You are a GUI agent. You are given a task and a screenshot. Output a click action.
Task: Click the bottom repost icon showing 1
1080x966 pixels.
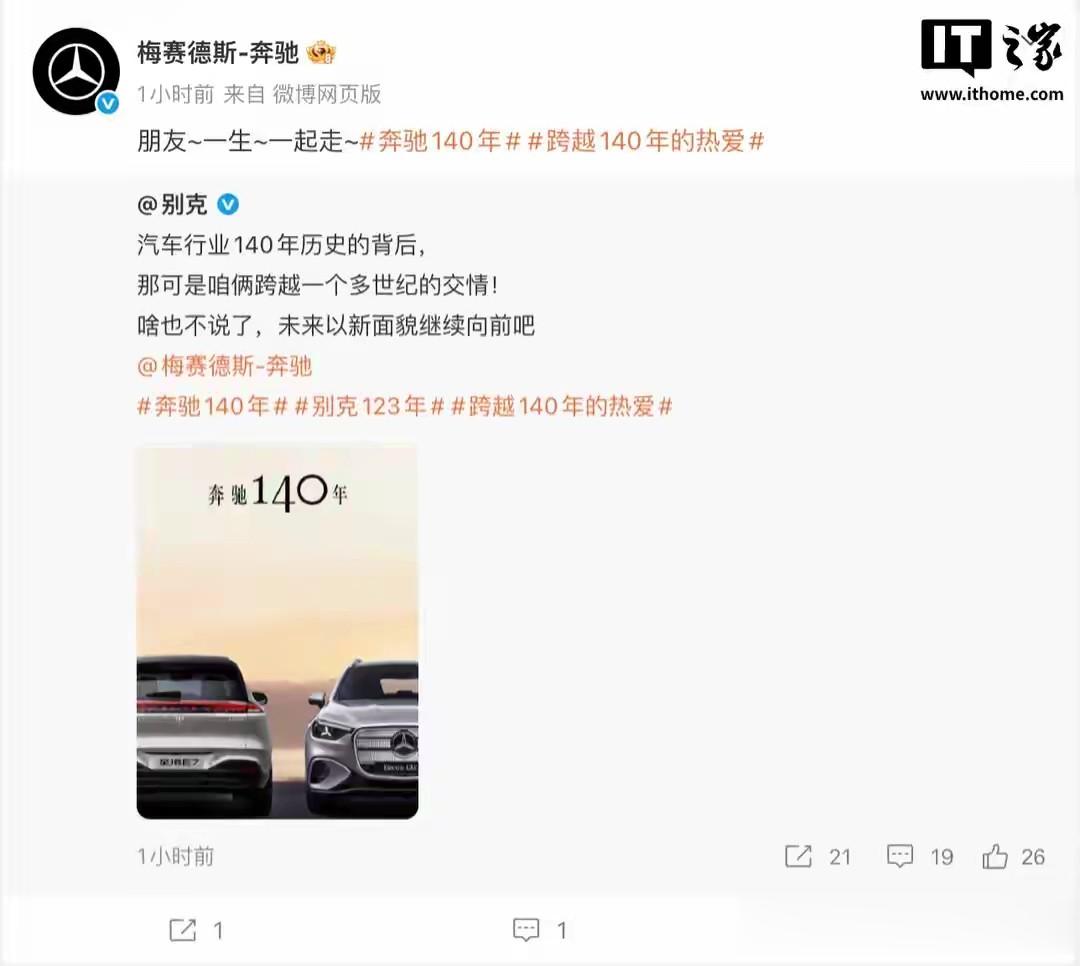(183, 930)
